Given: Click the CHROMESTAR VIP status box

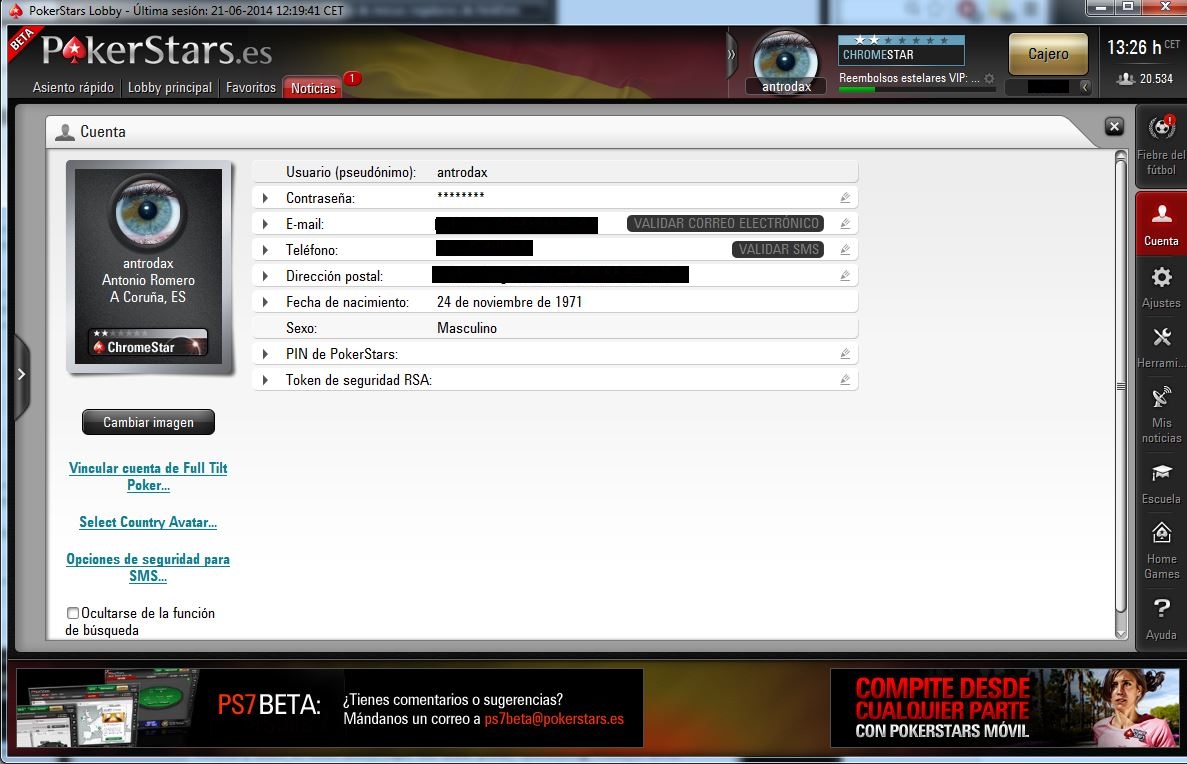Looking at the screenshot, I should pos(901,50).
